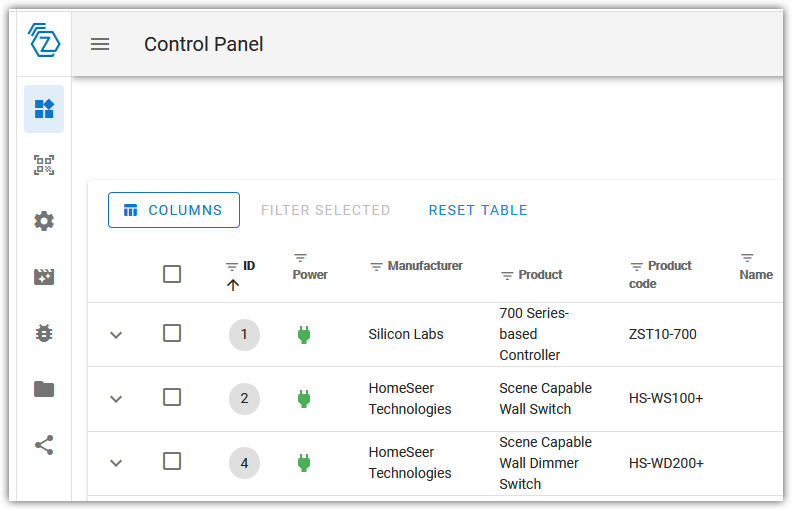792x510 pixels.
Task: Open the Settings gear in sidebar
Action: [44, 221]
